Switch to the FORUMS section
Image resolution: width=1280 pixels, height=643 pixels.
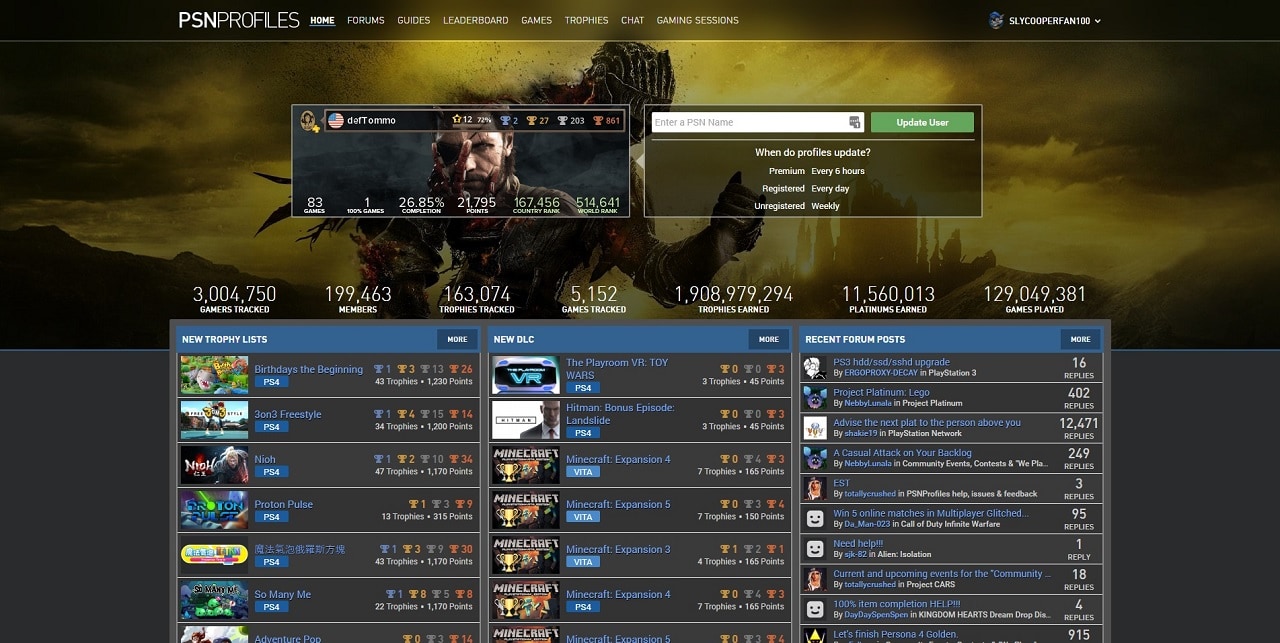coord(365,20)
